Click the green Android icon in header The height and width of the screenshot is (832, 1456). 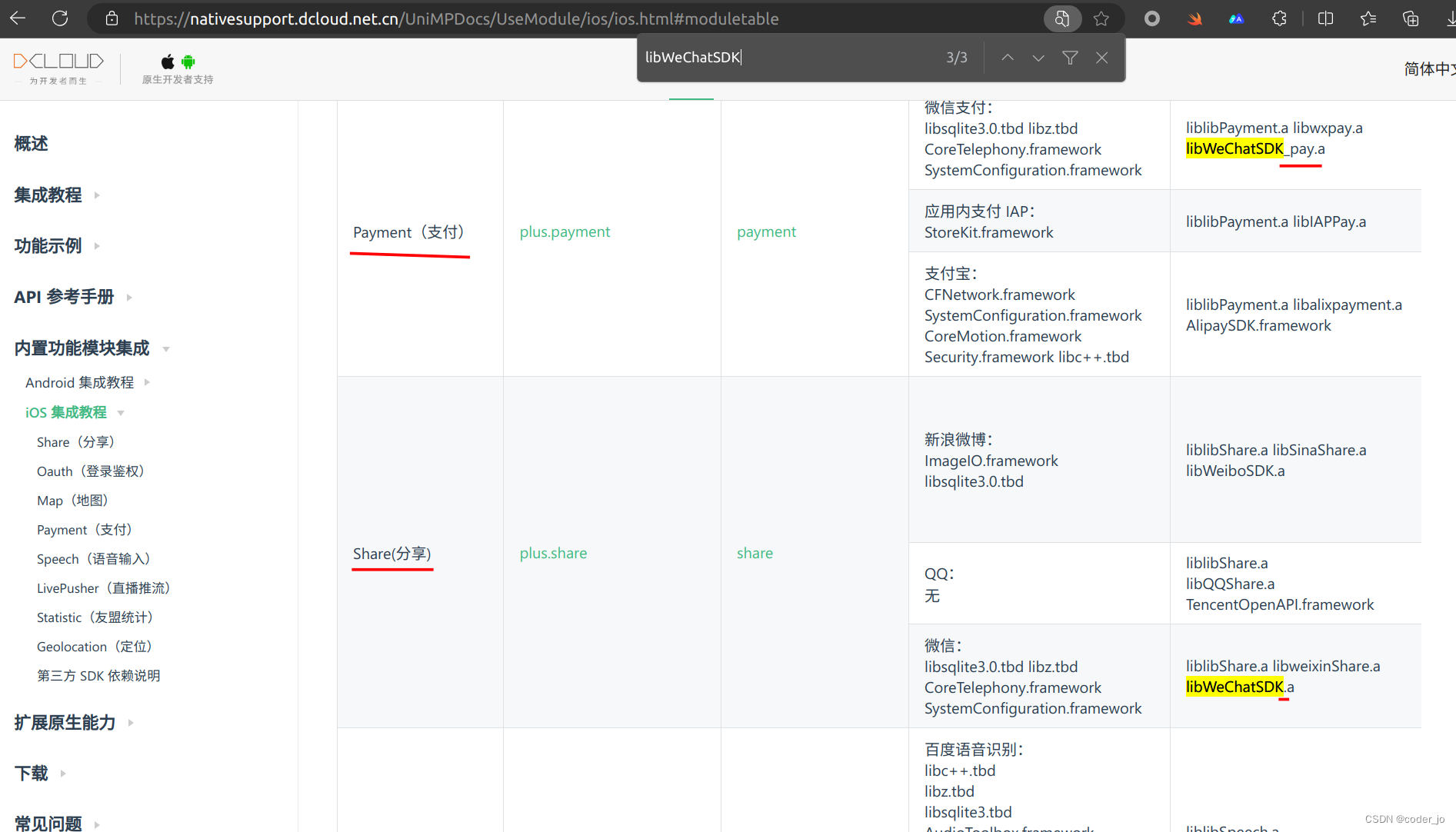pyautogui.click(x=188, y=62)
